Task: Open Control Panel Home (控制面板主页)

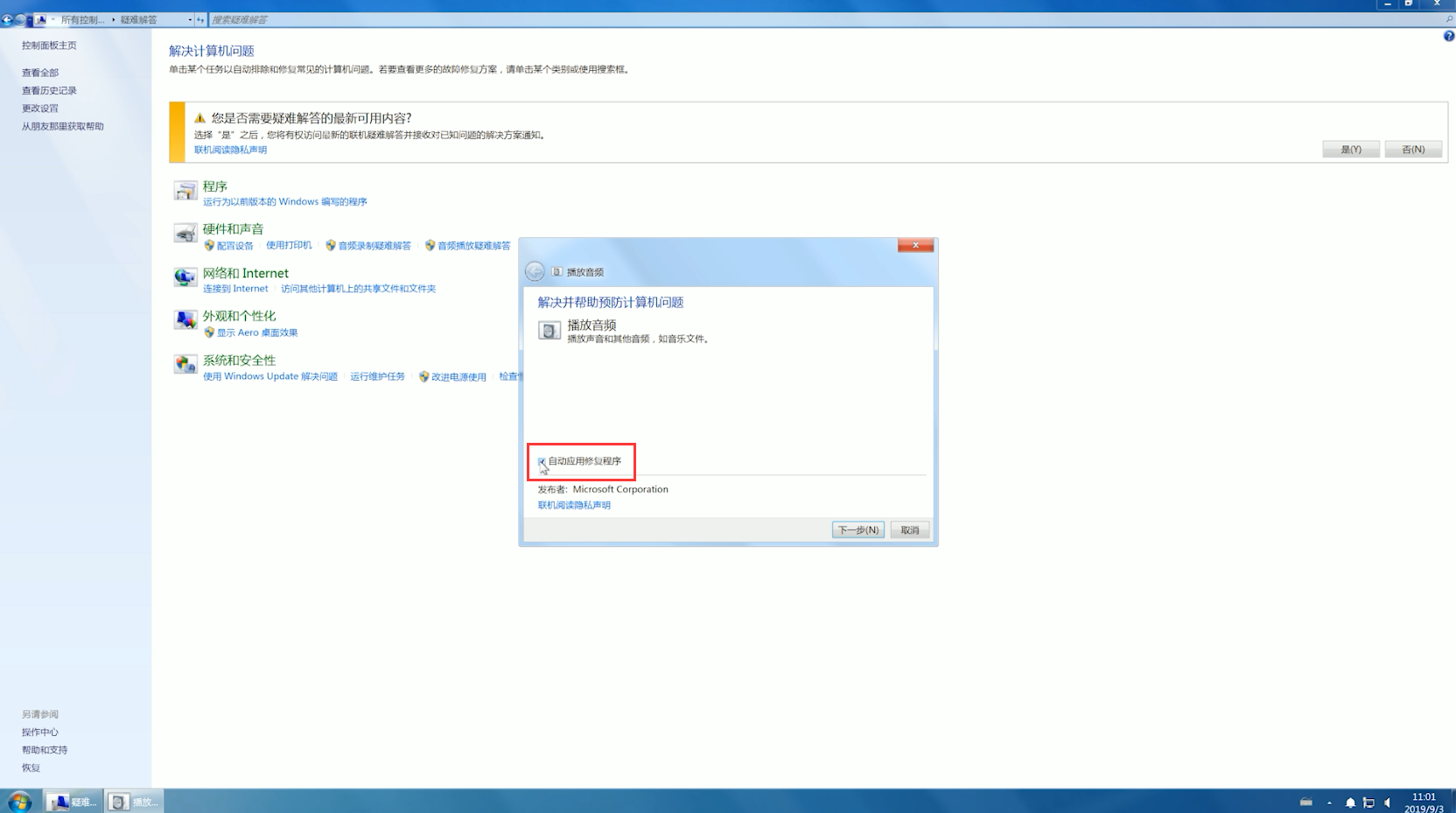Action: click(49, 46)
